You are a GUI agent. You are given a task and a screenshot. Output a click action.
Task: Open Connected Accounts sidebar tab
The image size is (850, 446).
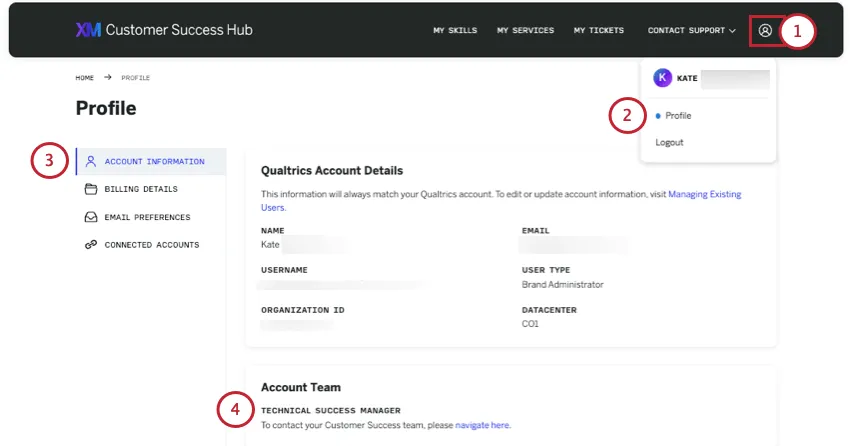point(151,245)
